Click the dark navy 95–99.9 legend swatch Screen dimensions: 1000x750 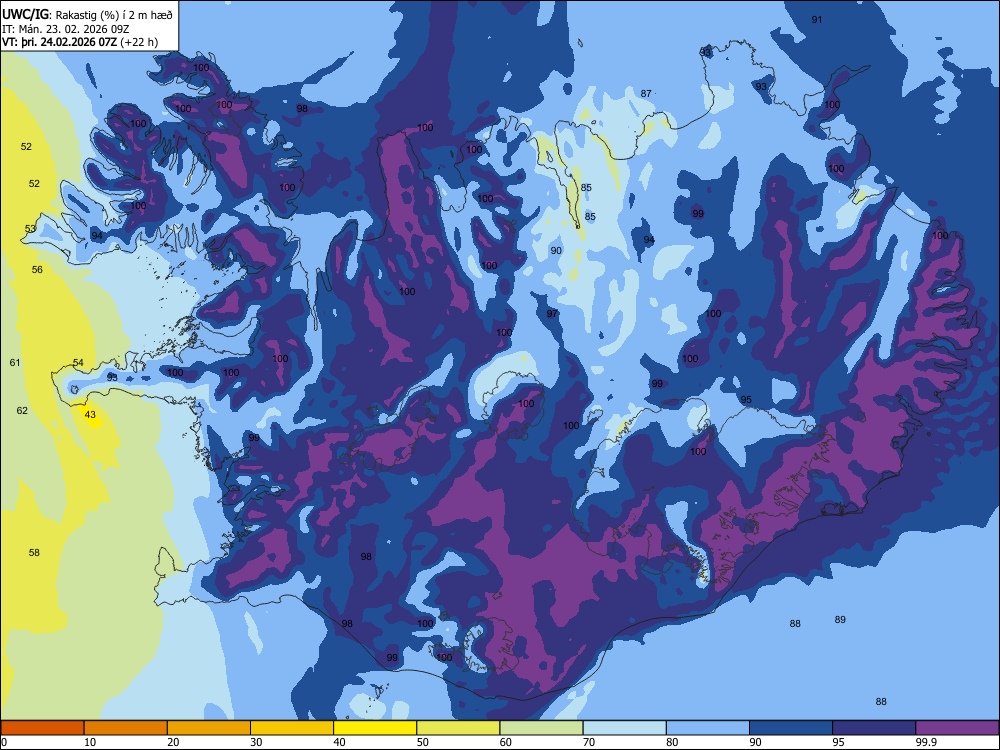coord(874,728)
